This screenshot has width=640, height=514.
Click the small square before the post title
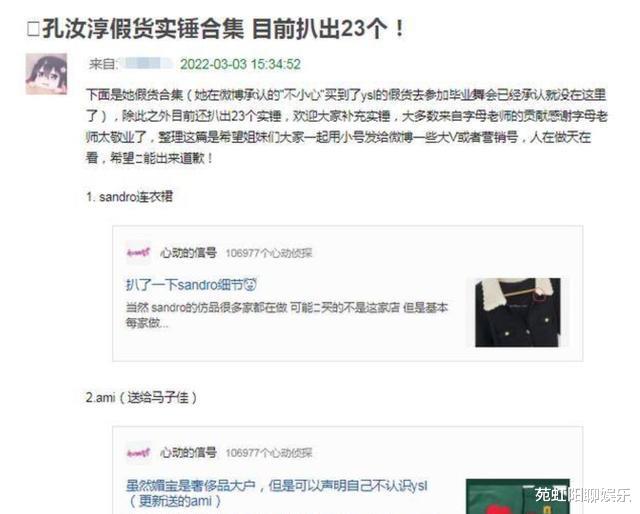pos(33,29)
